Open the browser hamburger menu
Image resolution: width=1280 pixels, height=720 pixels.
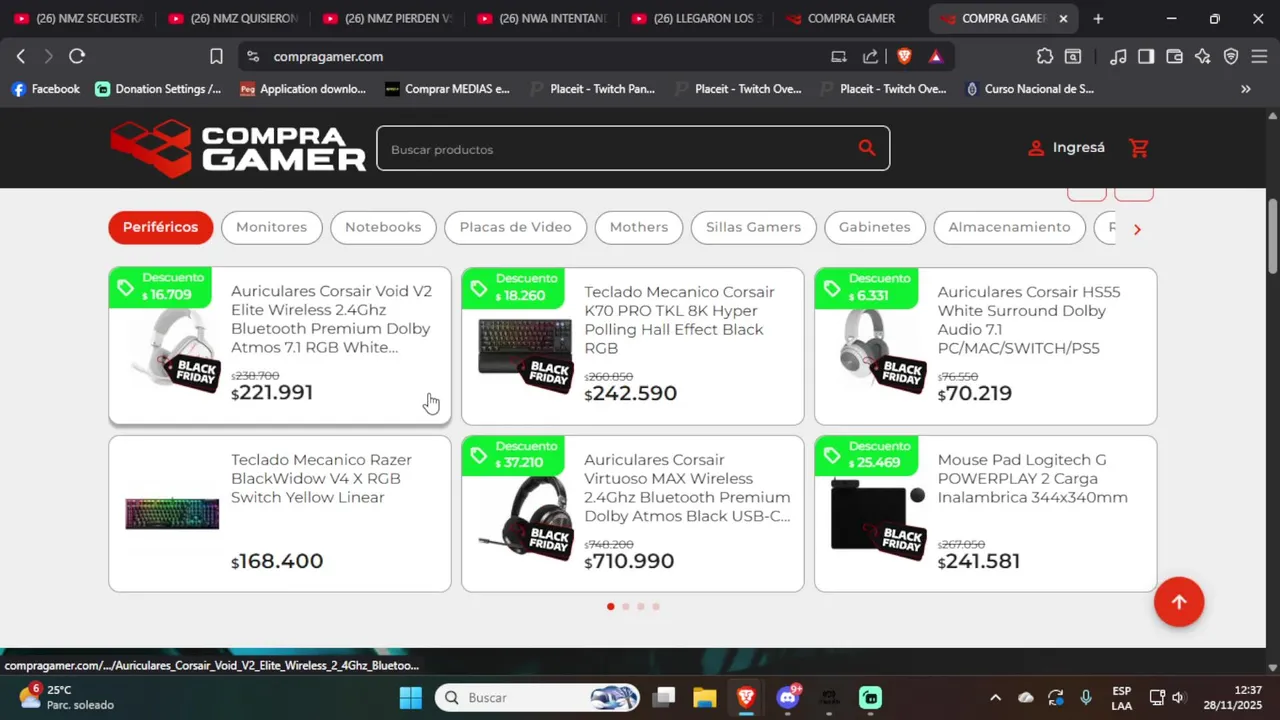click(x=1259, y=57)
